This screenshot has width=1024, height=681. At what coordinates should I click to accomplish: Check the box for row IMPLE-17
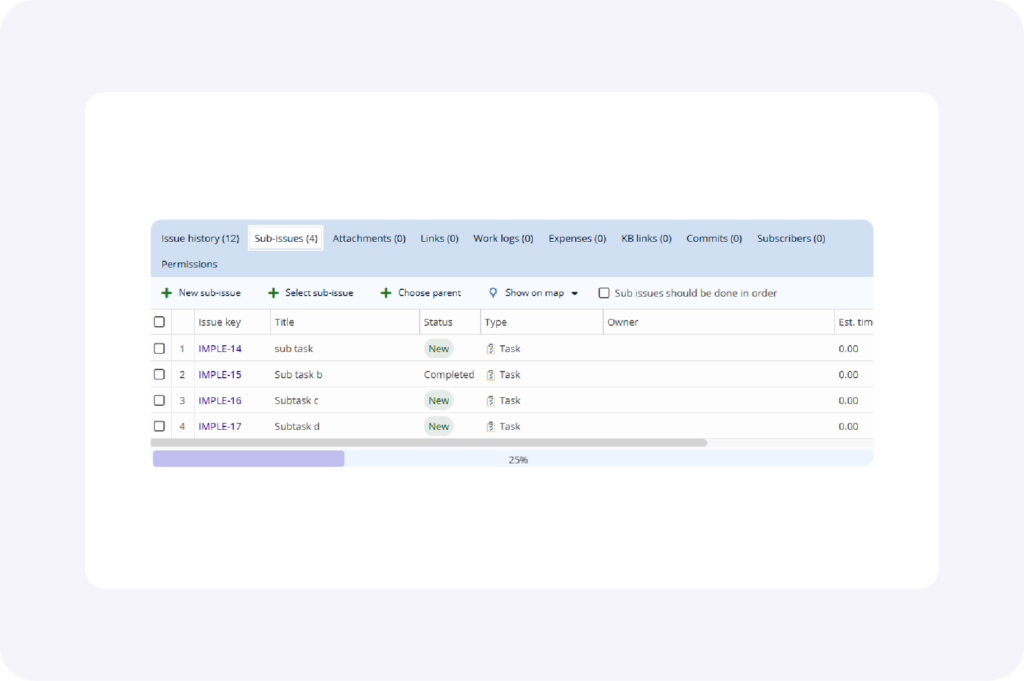click(x=159, y=426)
